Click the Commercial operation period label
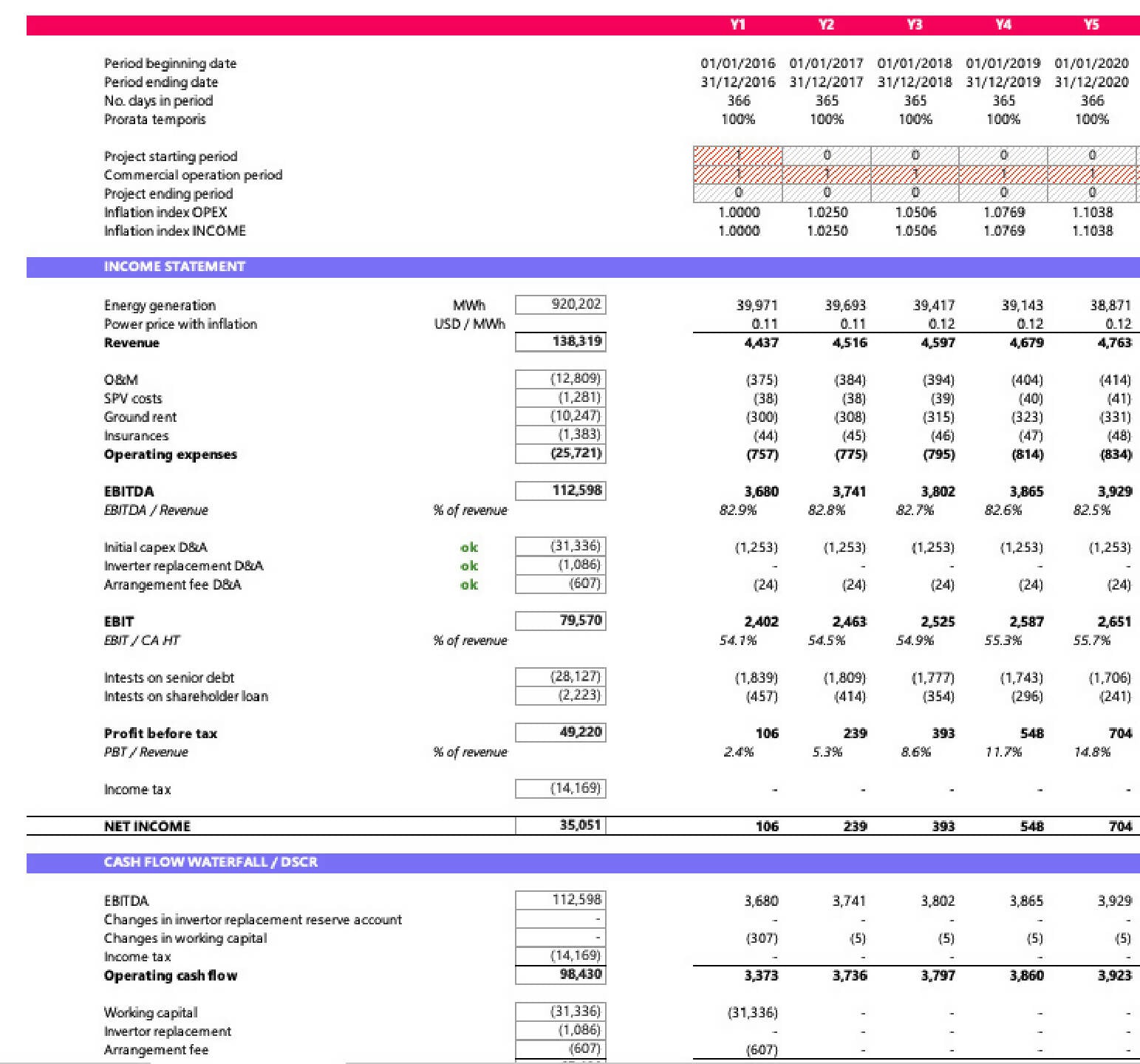The image size is (1140, 1064). (193, 175)
